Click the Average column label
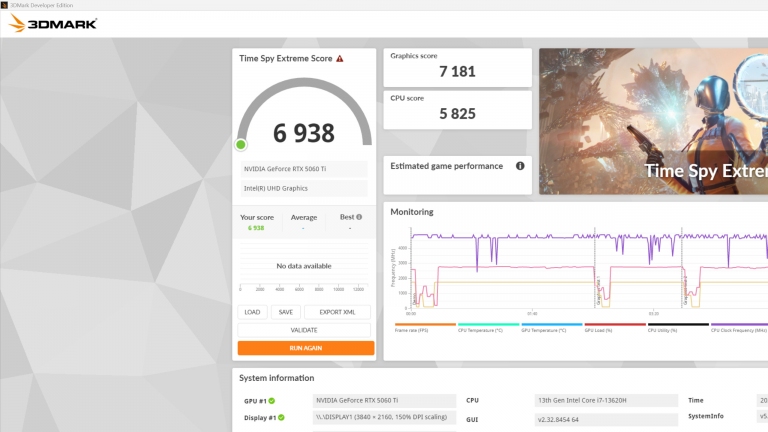The height and width of the screenshot is (432, 768). 304,217
